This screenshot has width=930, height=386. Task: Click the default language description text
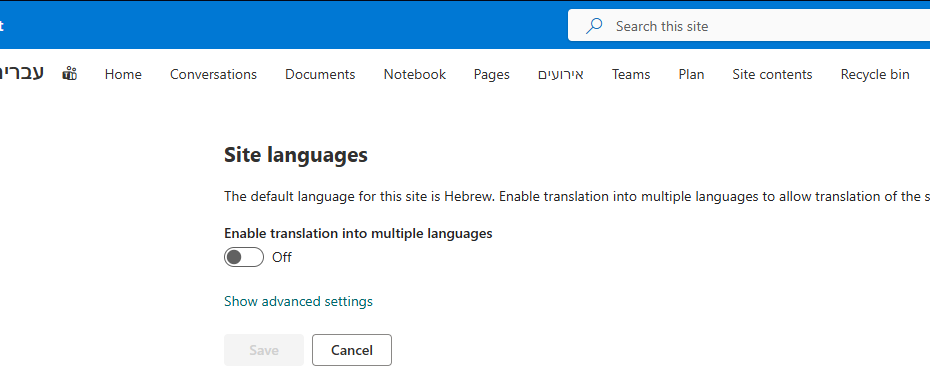point(577,196)
